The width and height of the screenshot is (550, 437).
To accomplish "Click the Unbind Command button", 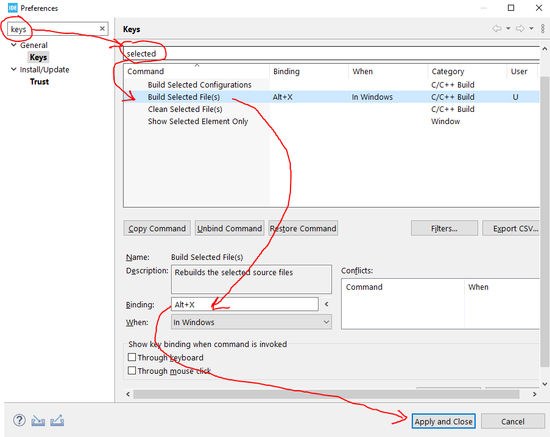I will click(229, 228).
